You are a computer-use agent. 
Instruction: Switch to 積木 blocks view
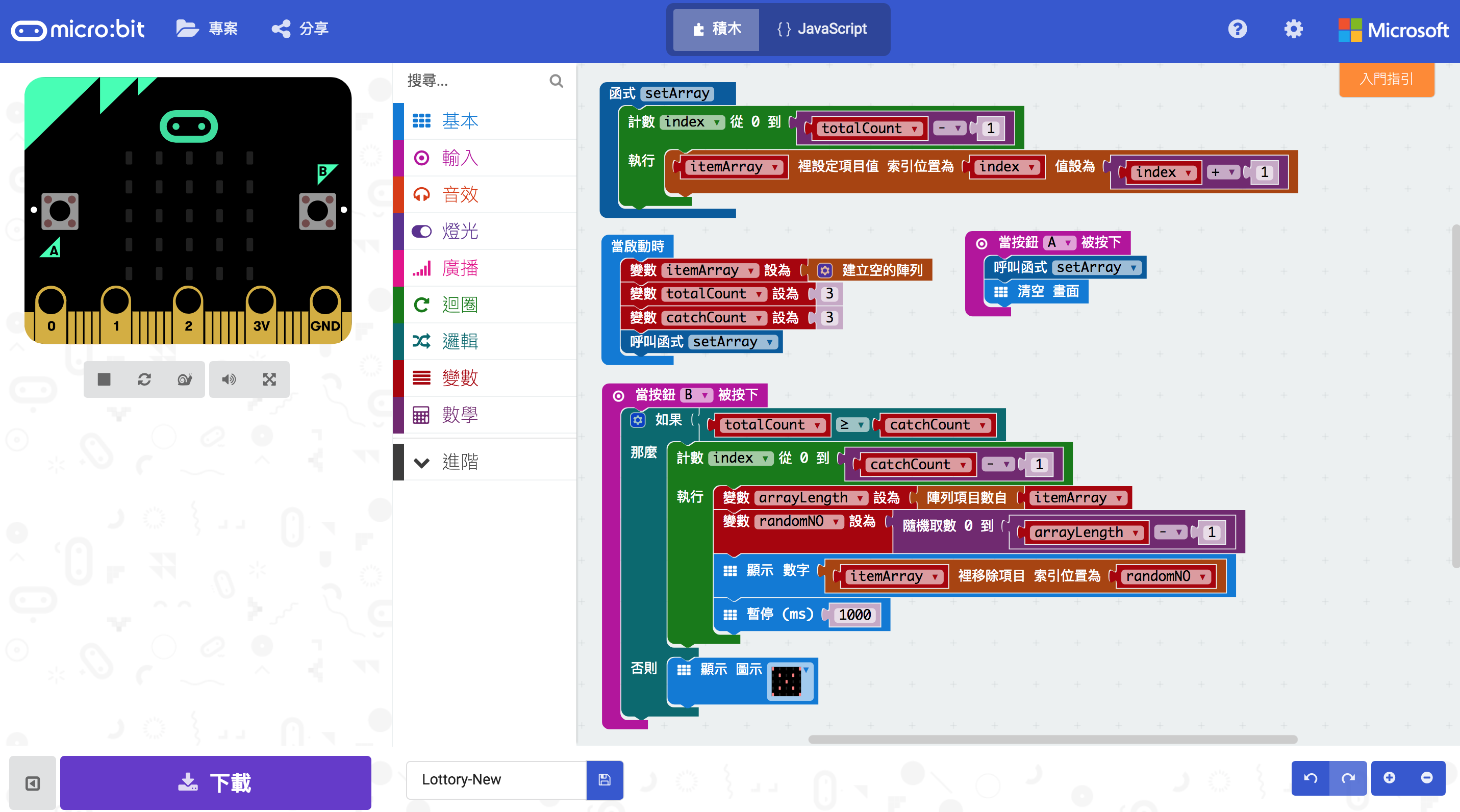pos(716,30)
